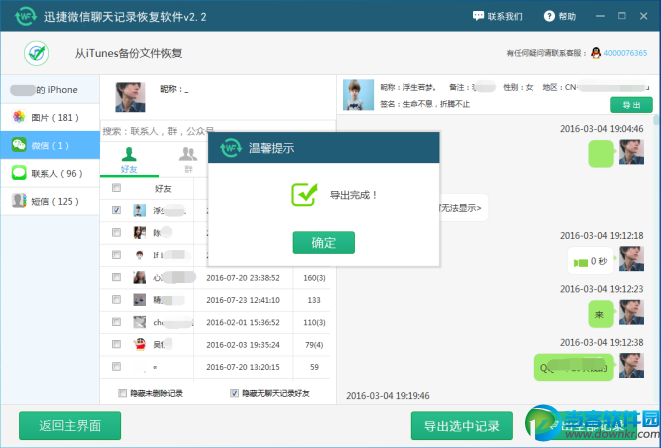661x448 pixels.
Task: Check the box for 2016-07-20 23:38:52 row
Action: [x=116, y=277]
